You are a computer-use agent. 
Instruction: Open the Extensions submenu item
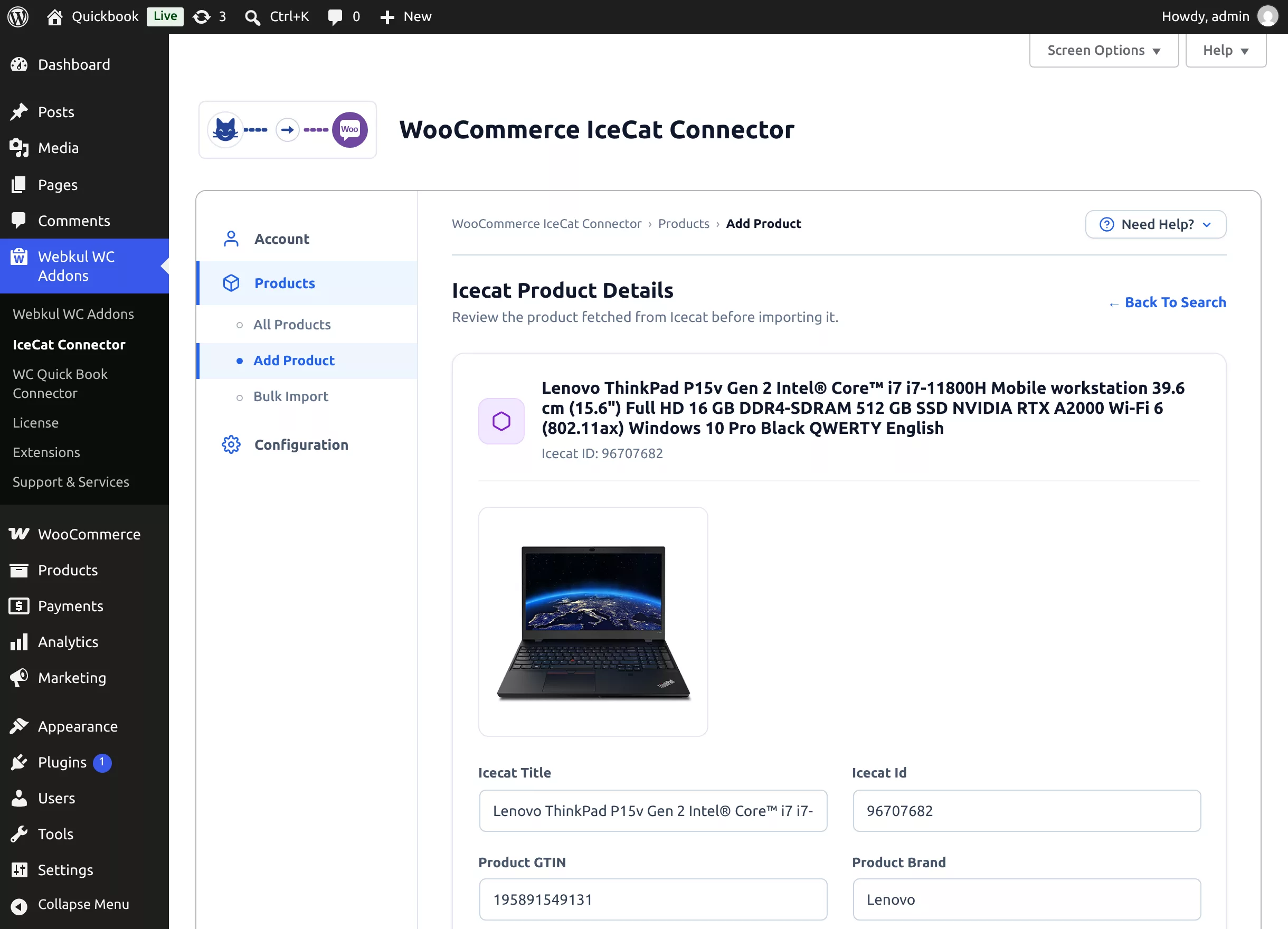(x=46, y=452)
